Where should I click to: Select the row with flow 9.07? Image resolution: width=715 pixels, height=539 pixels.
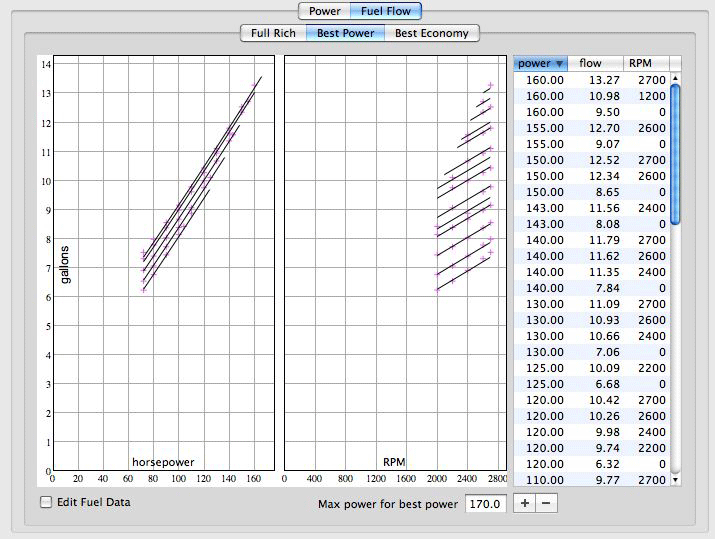tap(592, 144)
